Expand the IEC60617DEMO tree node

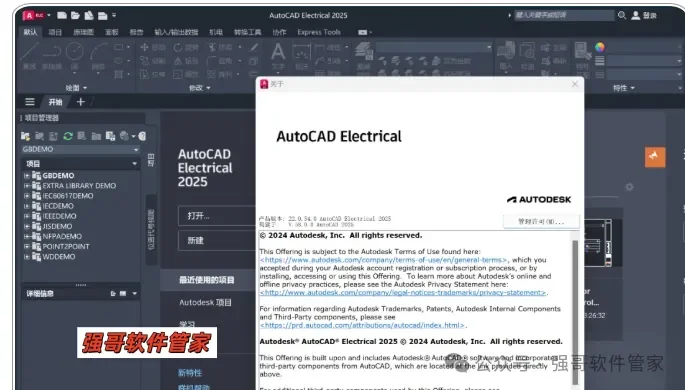tap(27, 196)
